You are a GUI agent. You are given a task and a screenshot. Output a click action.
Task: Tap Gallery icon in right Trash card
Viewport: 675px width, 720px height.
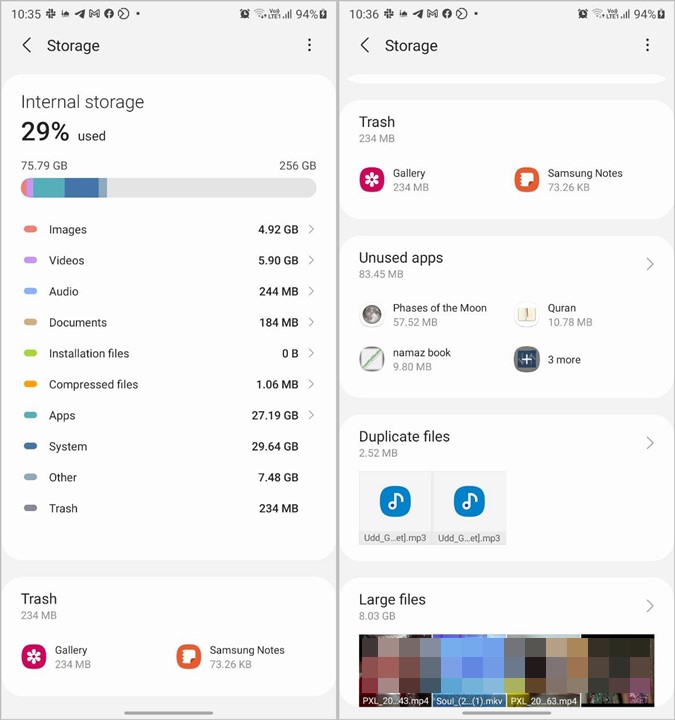371,180
